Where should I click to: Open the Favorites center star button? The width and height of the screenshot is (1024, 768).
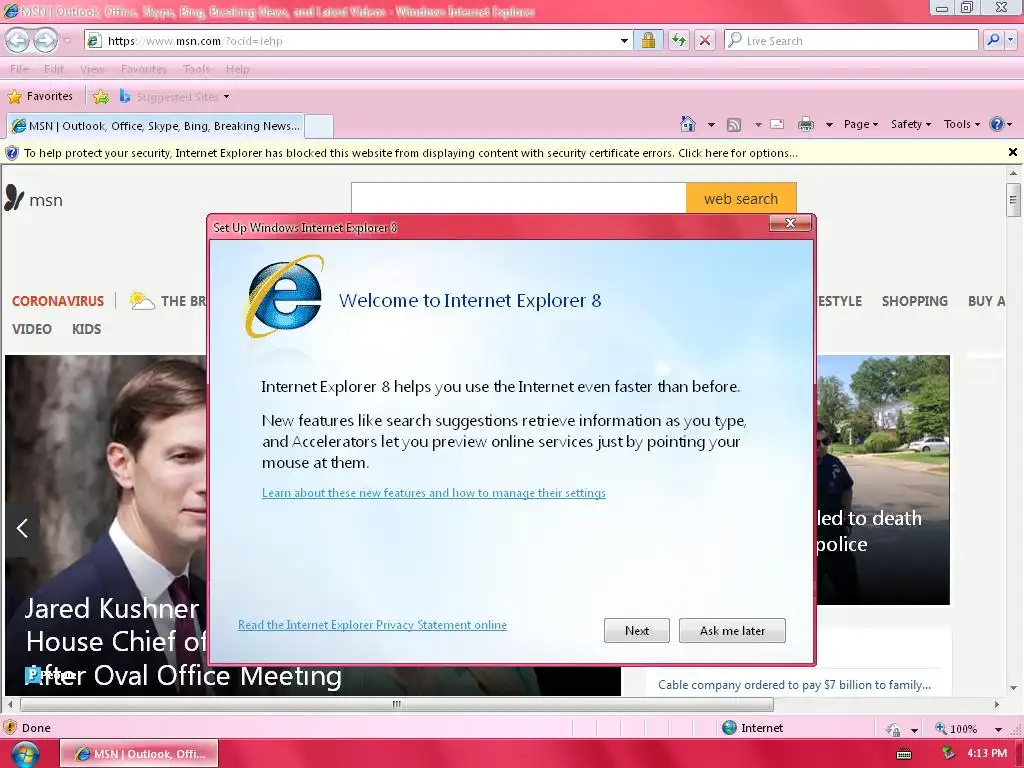click(x=40, y=96)
